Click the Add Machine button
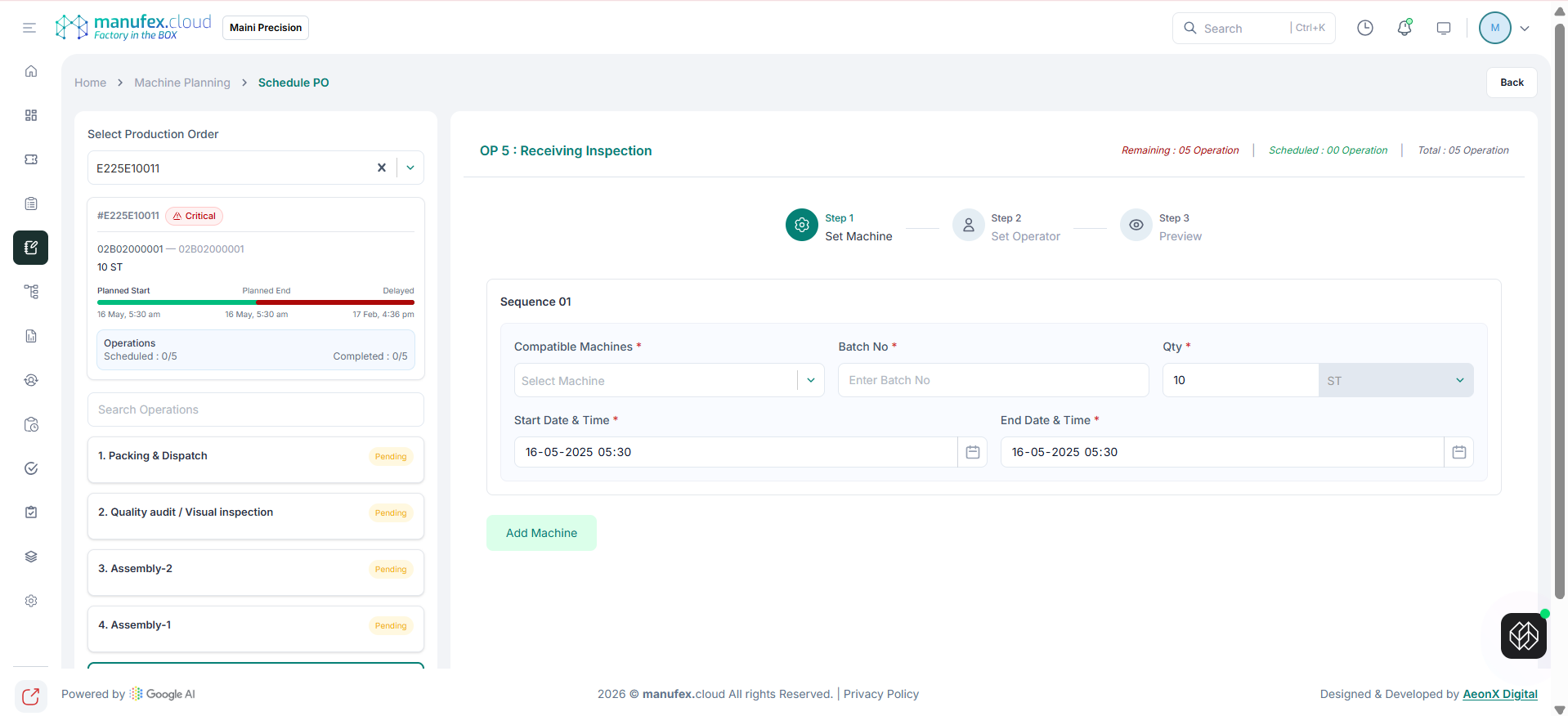This screenshot has width=1568, height=716. tap(541, 533)
